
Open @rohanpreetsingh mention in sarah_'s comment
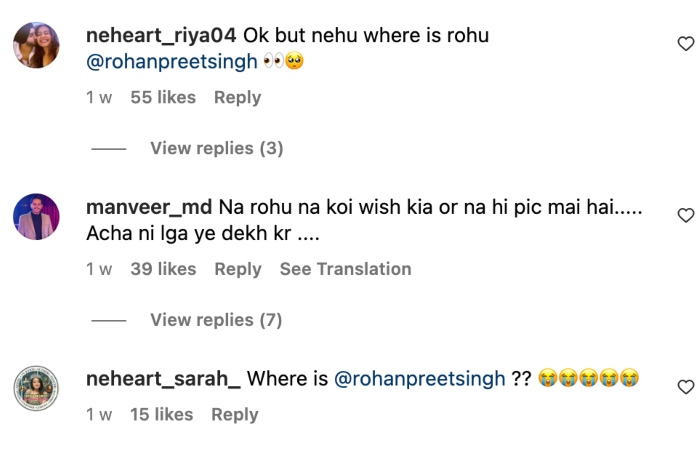click(419, 379)
